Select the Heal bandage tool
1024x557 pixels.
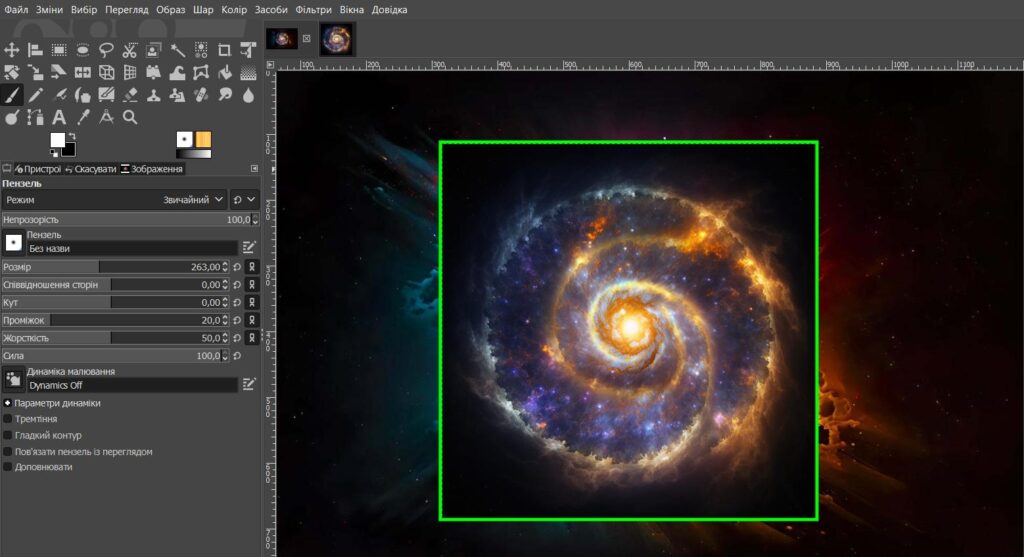[x=200, y=95]
